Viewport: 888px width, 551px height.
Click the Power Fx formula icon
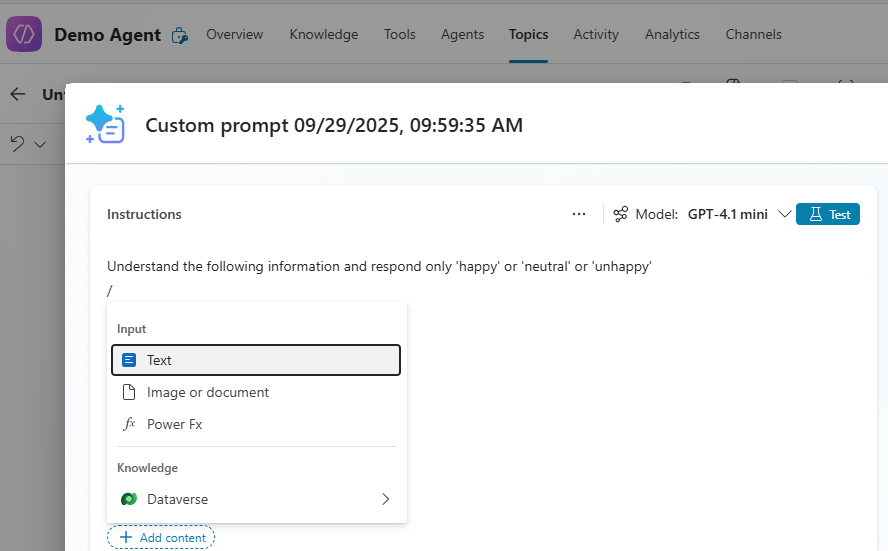pos(129,424)
